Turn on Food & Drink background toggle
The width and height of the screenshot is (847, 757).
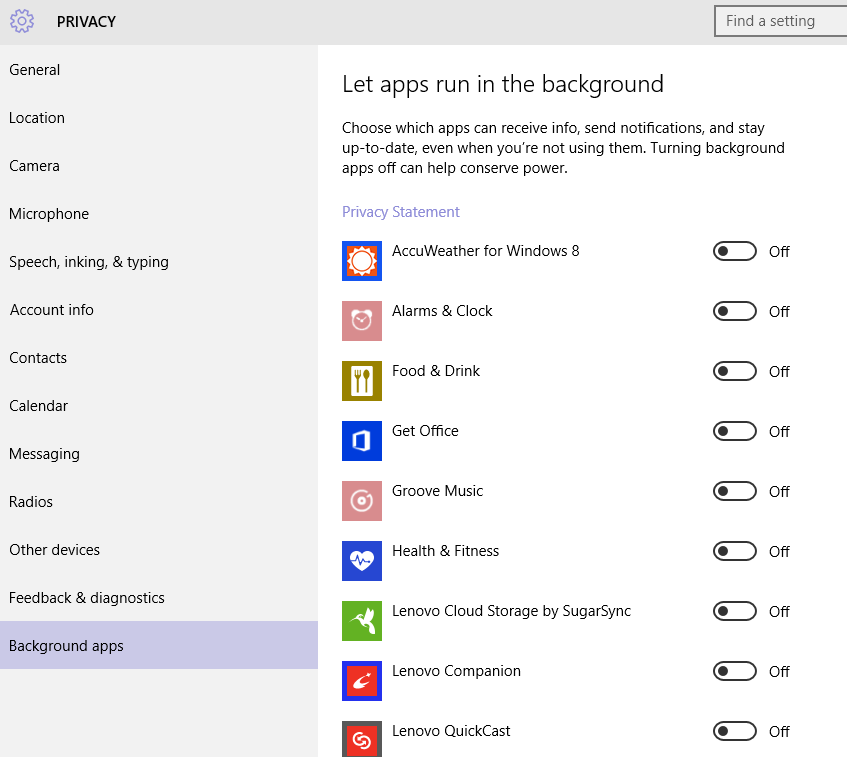click(x=735, y=371)
